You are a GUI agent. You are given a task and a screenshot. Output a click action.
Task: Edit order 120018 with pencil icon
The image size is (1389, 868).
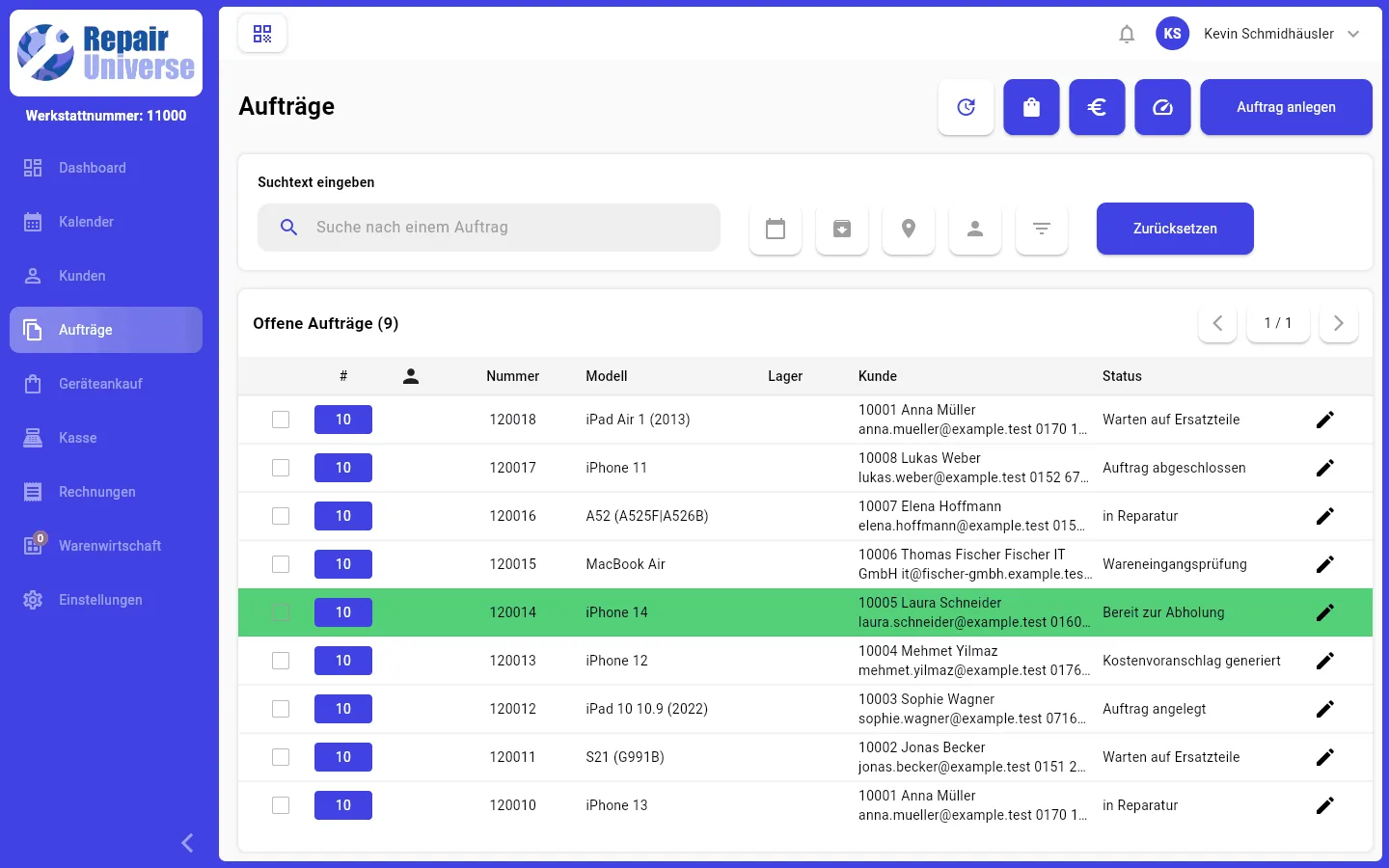(1325, 420)
